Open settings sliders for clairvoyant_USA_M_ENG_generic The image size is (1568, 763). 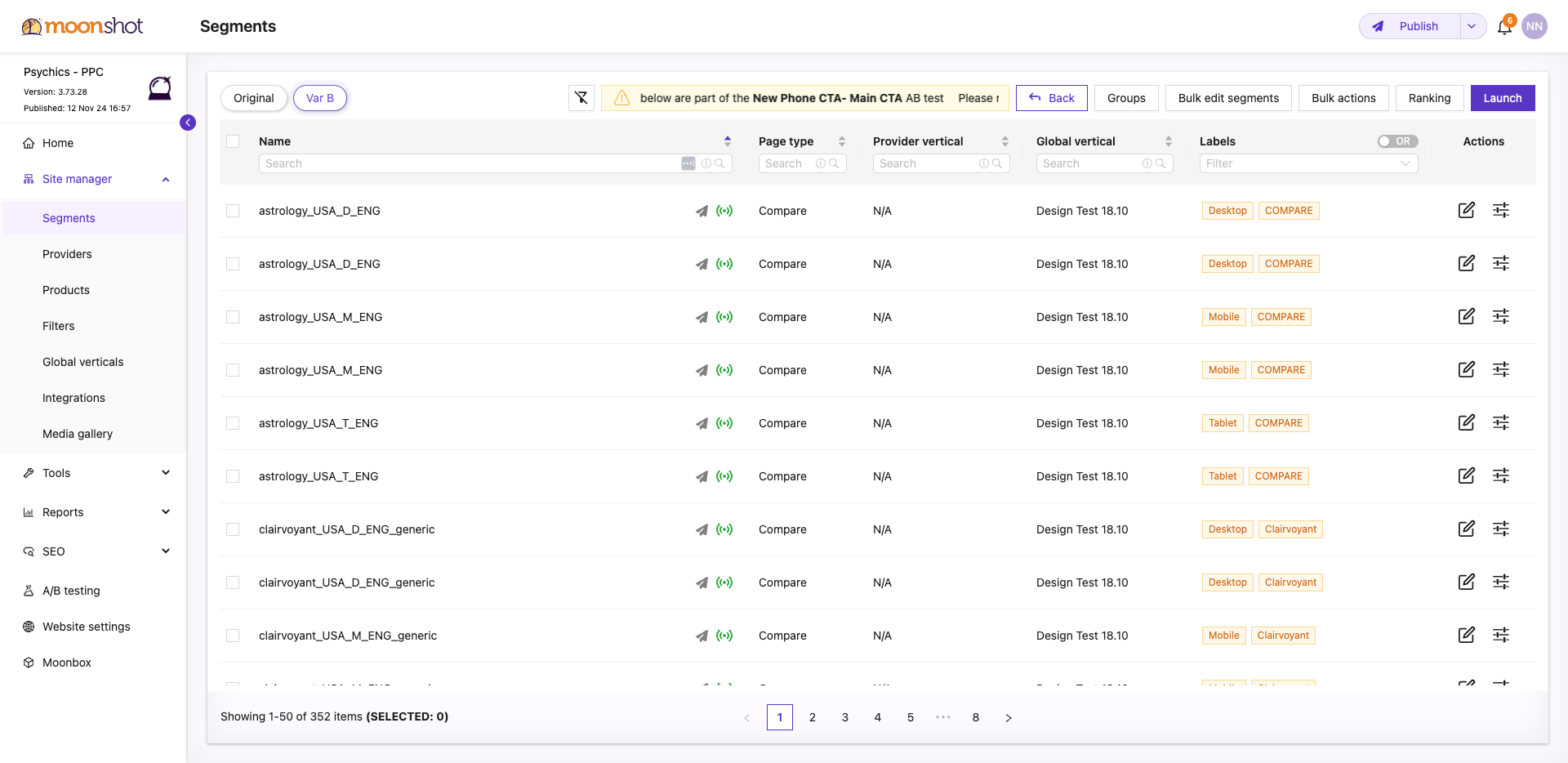[1501, 635]
